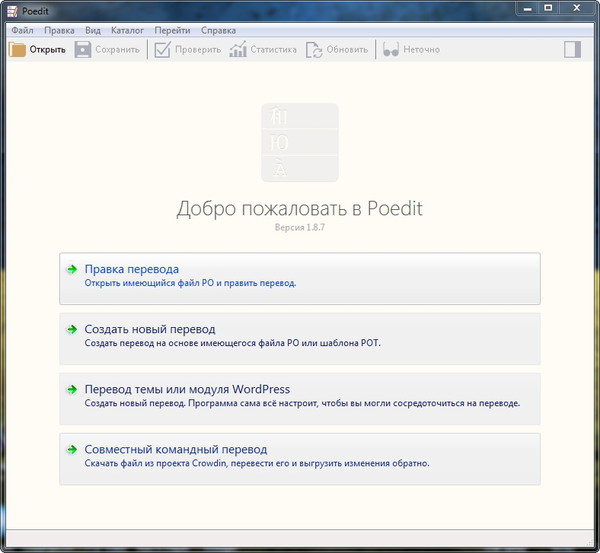Click green arrow beside Совместный командный перевод
The width and height of the screenshot is (600, 553).
coord(72,450)
